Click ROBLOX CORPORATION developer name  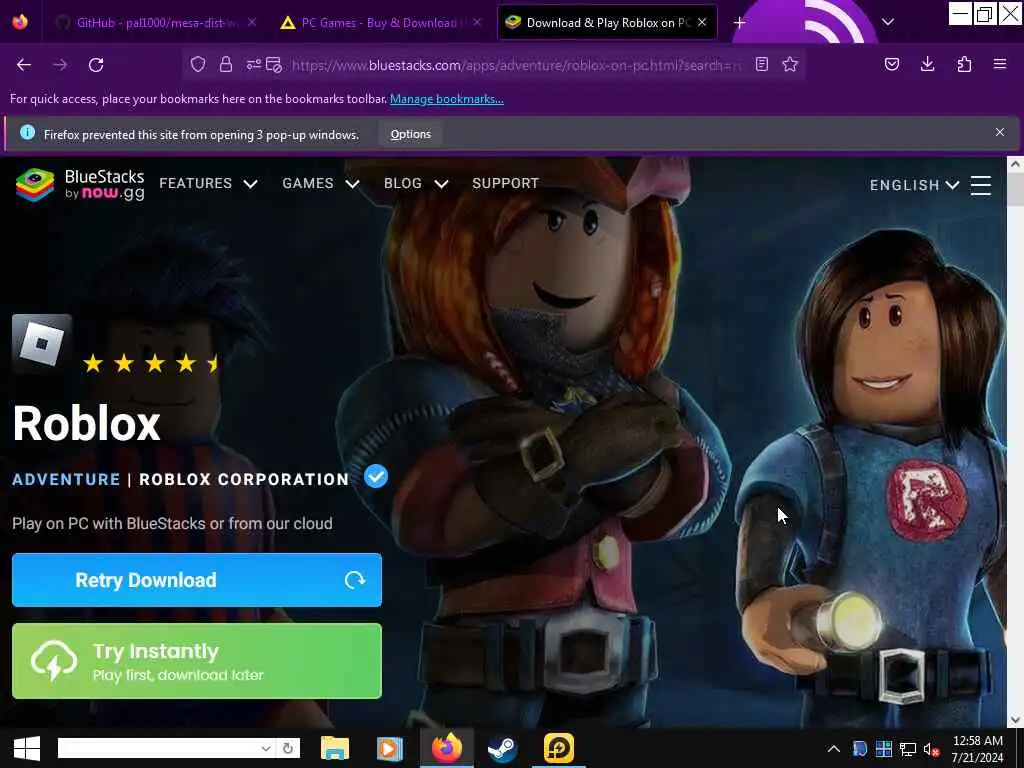244,479
